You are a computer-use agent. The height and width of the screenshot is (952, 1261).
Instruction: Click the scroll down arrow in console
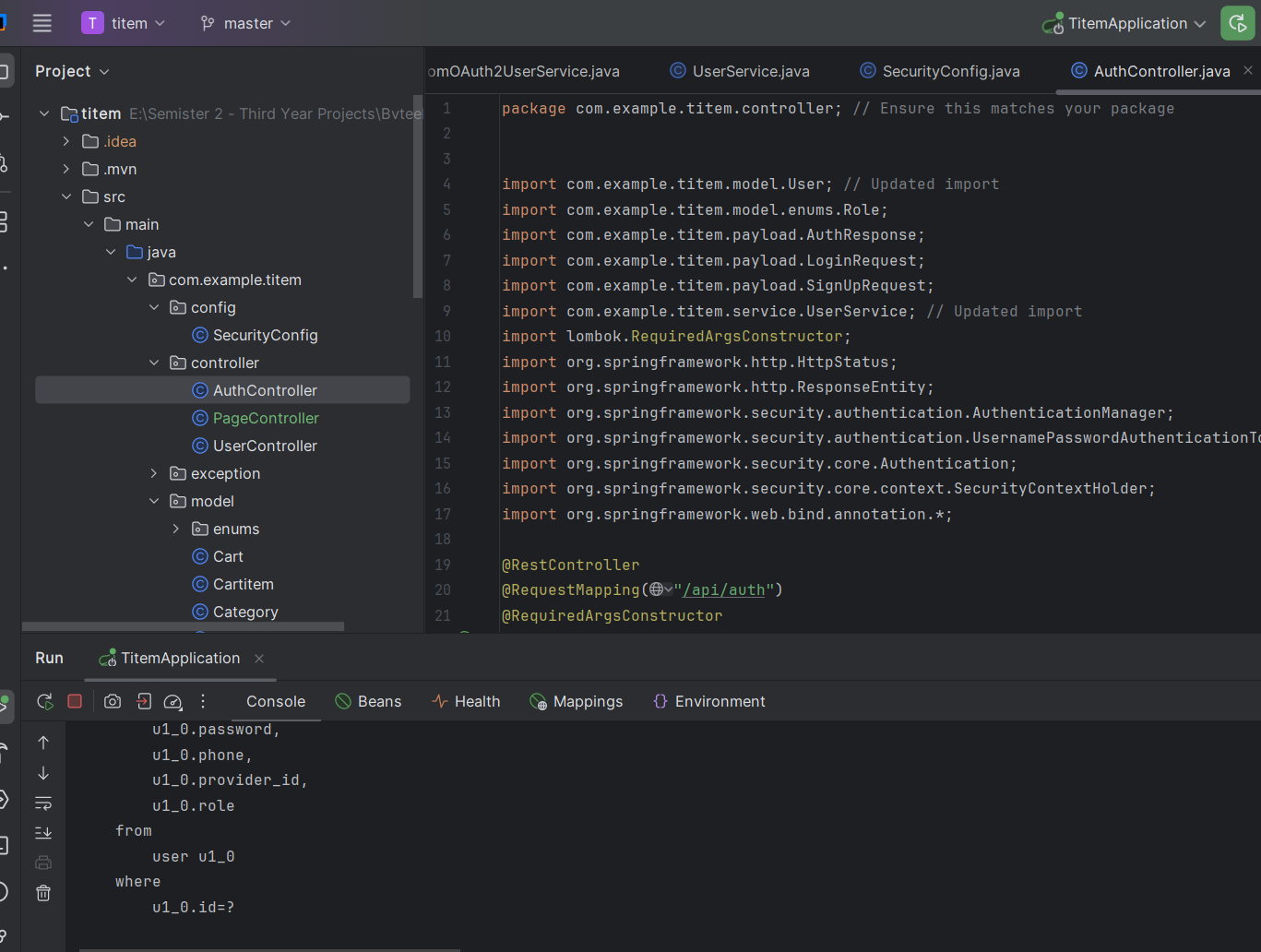43,773
